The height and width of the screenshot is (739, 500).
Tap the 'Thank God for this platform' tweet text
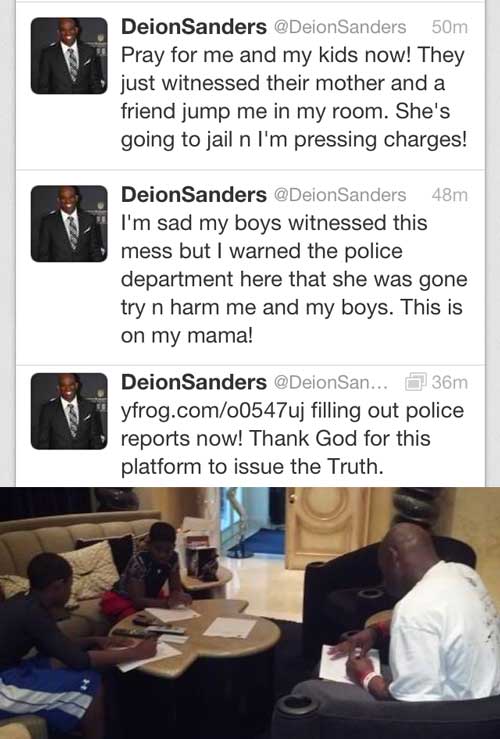(x=276, y=453)
